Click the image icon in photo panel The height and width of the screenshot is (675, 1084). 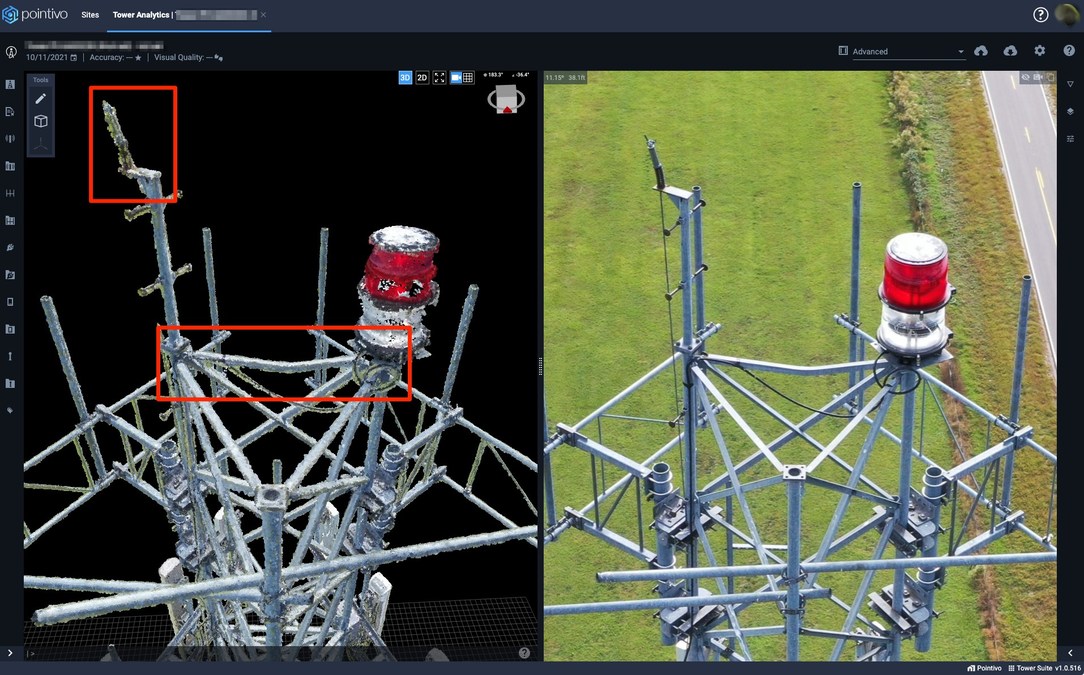pyautogui.click(x=1038, y=77)
